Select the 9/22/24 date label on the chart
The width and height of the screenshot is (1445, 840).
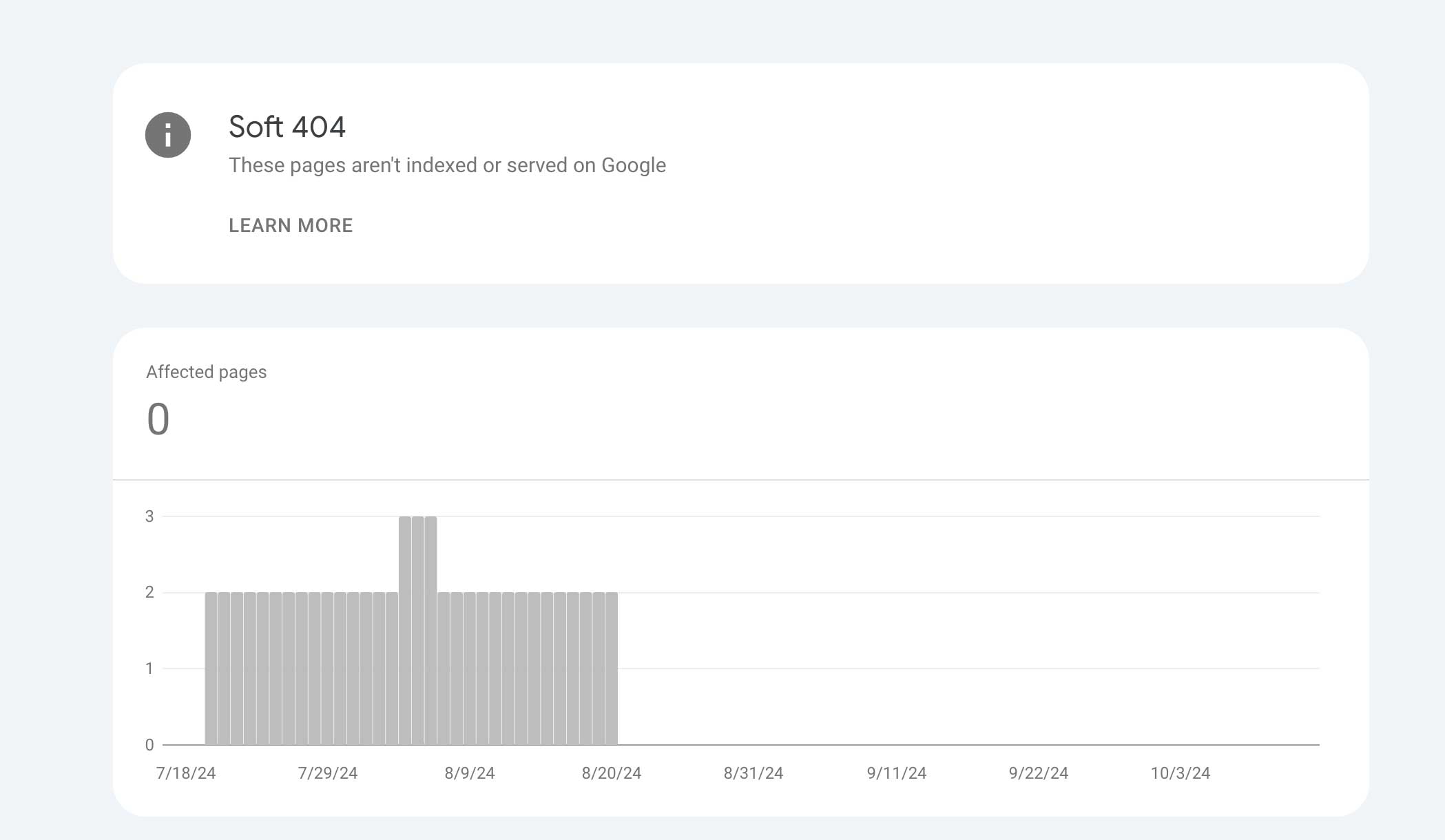[x=1039, y=773]
